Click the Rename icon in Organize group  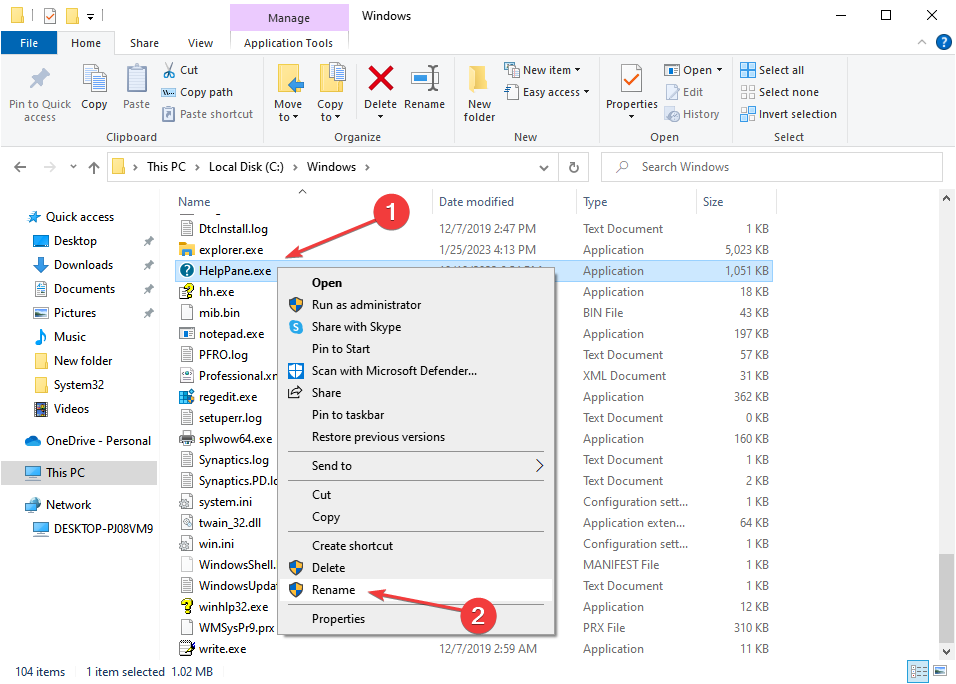424,79
